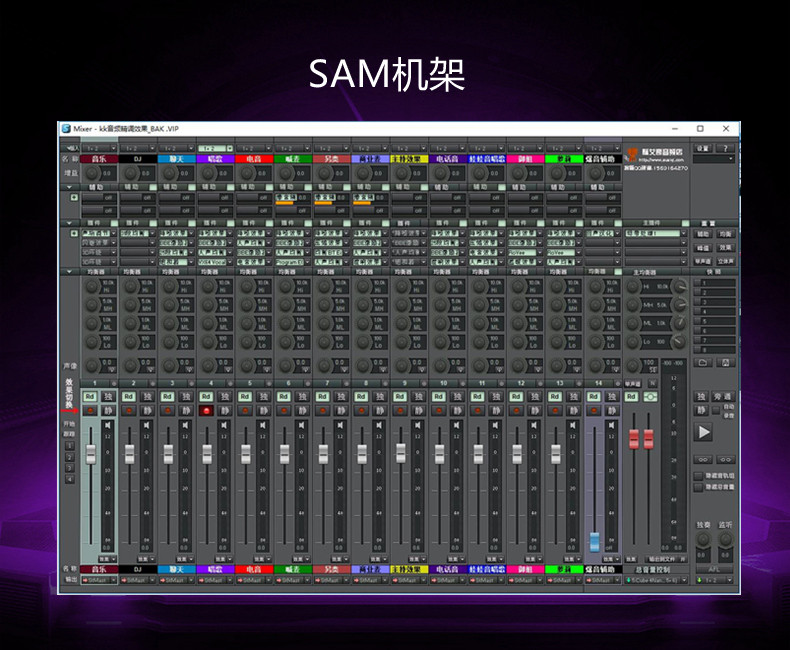The width and height of the screenshot is (790, 650).
Task: Open input 1+2 dropdown on 音乐 channel
Action: click(99, 148)
